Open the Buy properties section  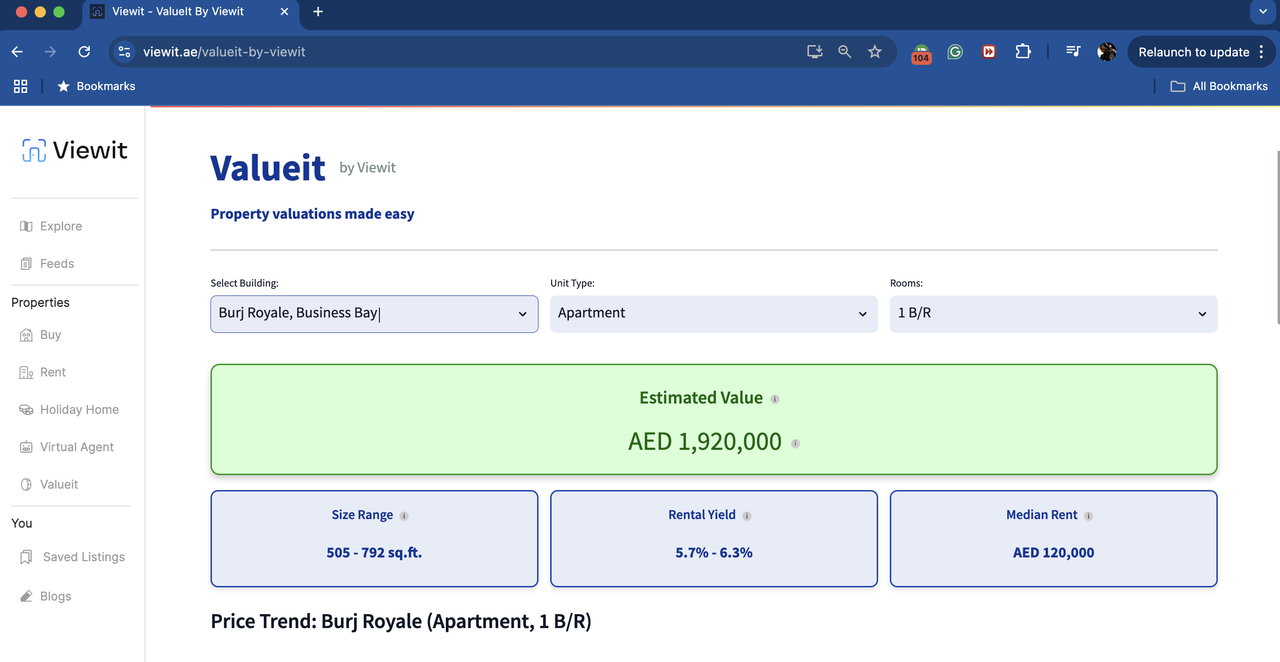pos(50,335)
